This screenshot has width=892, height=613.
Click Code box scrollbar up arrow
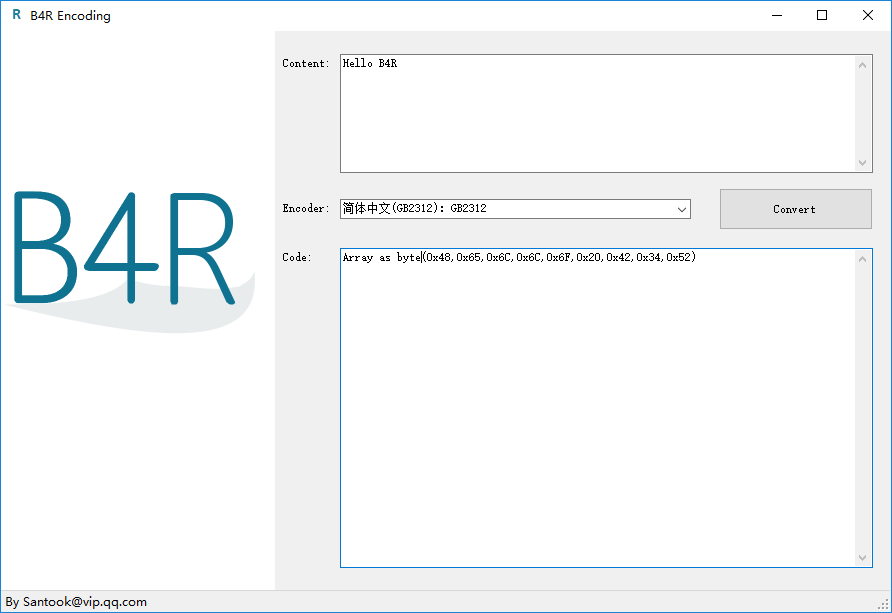tap(862, 259)
